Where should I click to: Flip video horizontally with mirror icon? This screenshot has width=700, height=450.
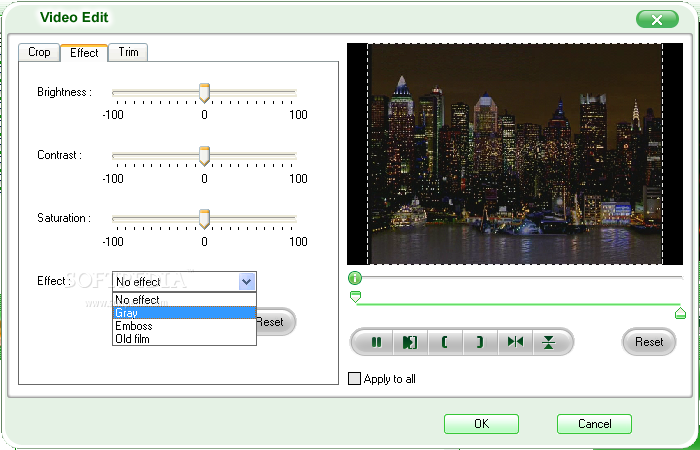tap(515, 342)
